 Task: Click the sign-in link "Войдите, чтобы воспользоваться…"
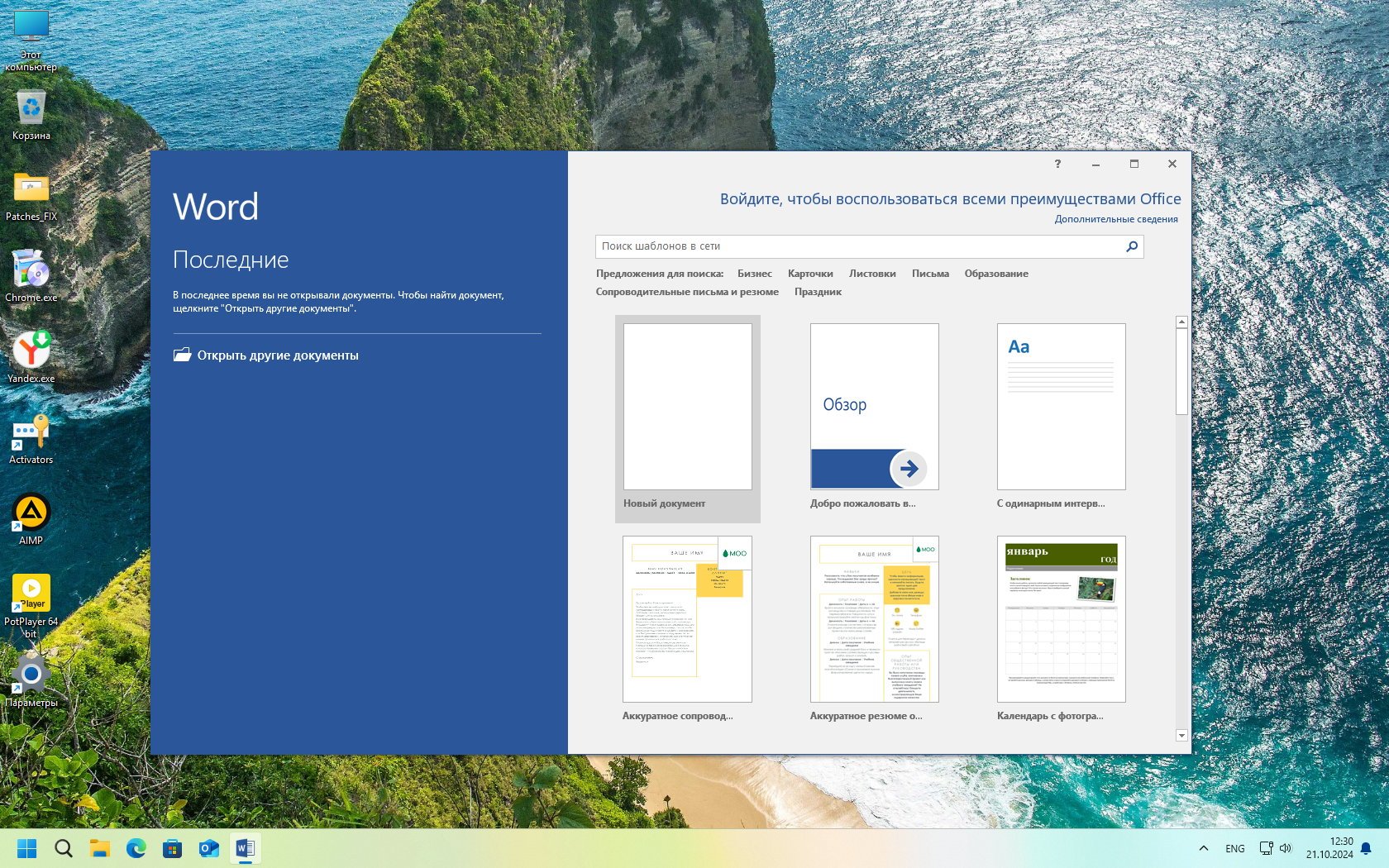click(x=950, y=199)
